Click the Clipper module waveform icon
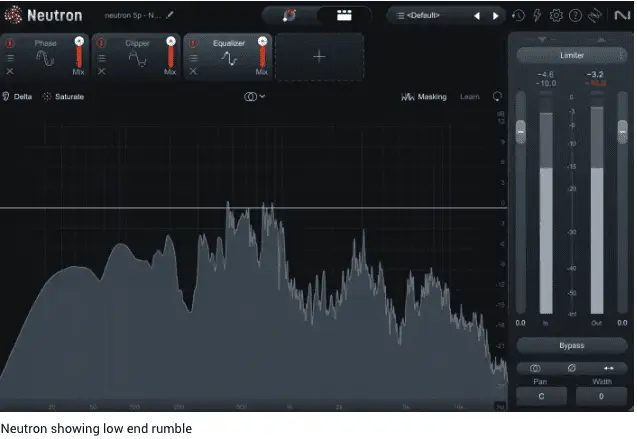Image resolution: width=637 pixels, height=439 pixels. (137, 59)
